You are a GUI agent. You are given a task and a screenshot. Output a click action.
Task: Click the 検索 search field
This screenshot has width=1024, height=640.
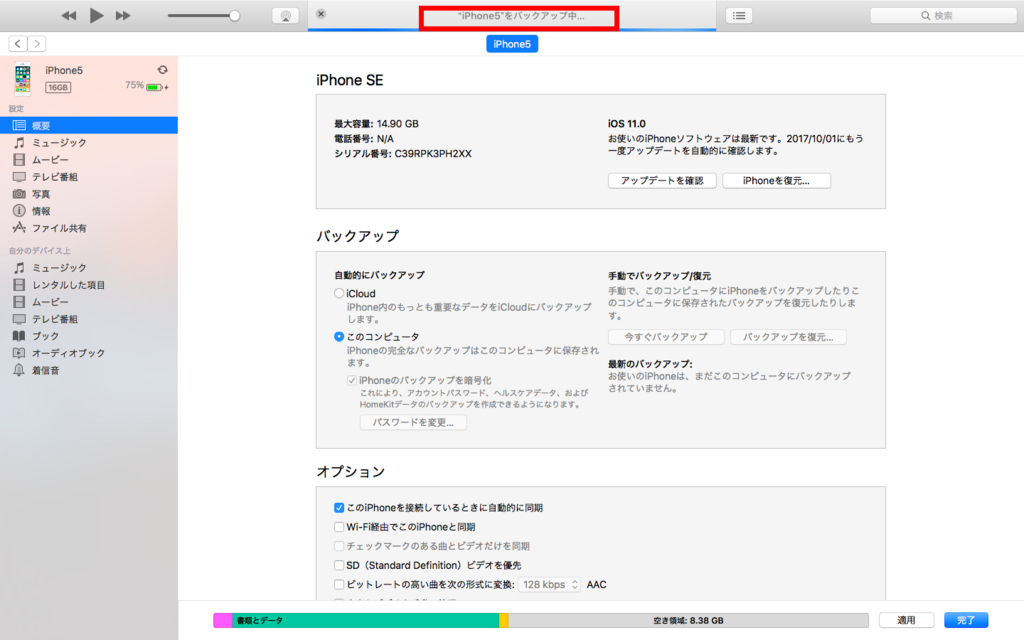943,16
